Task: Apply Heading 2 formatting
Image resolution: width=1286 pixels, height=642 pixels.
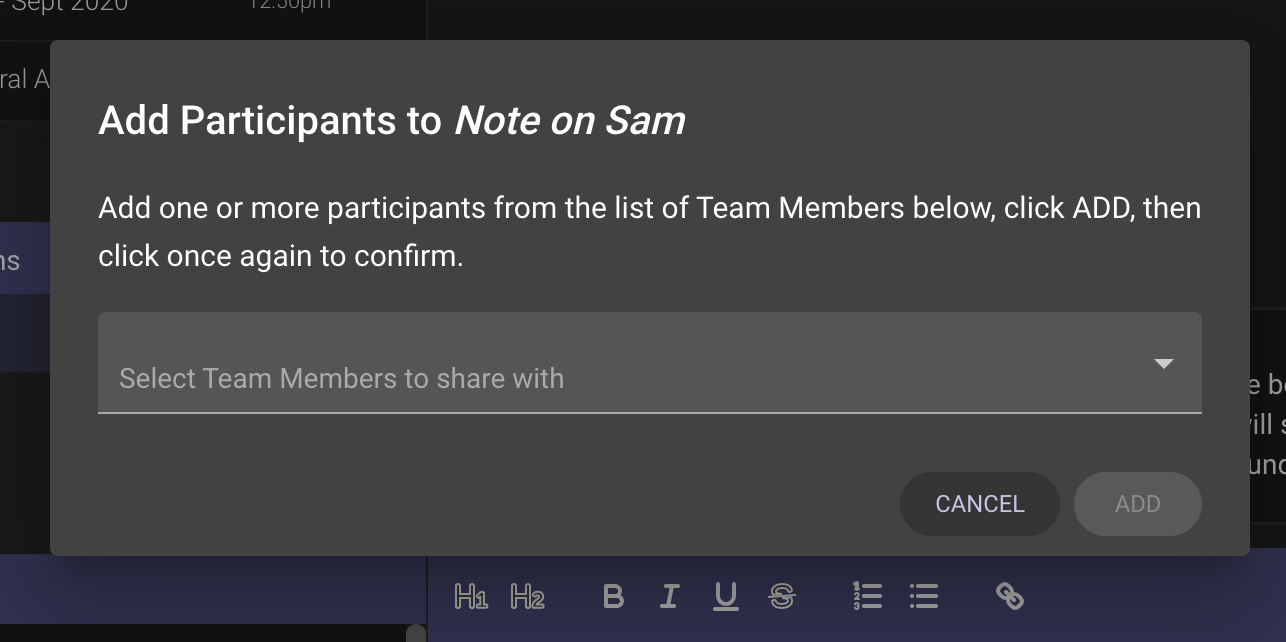Action: click(528, 597)
